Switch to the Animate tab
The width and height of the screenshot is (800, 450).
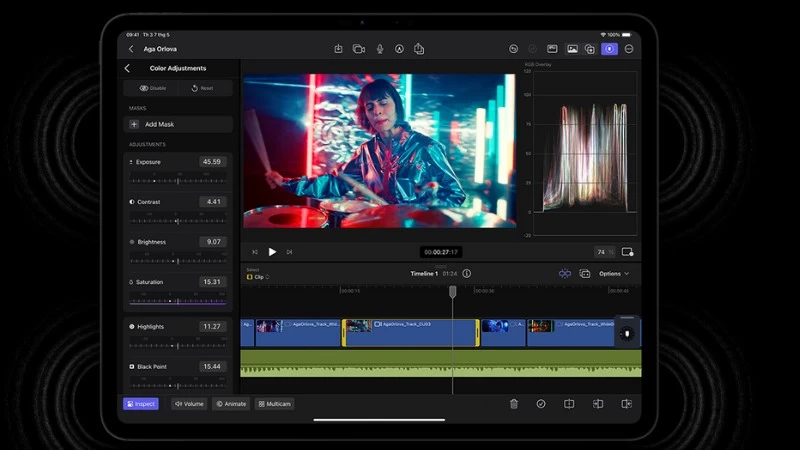[231, 404]
